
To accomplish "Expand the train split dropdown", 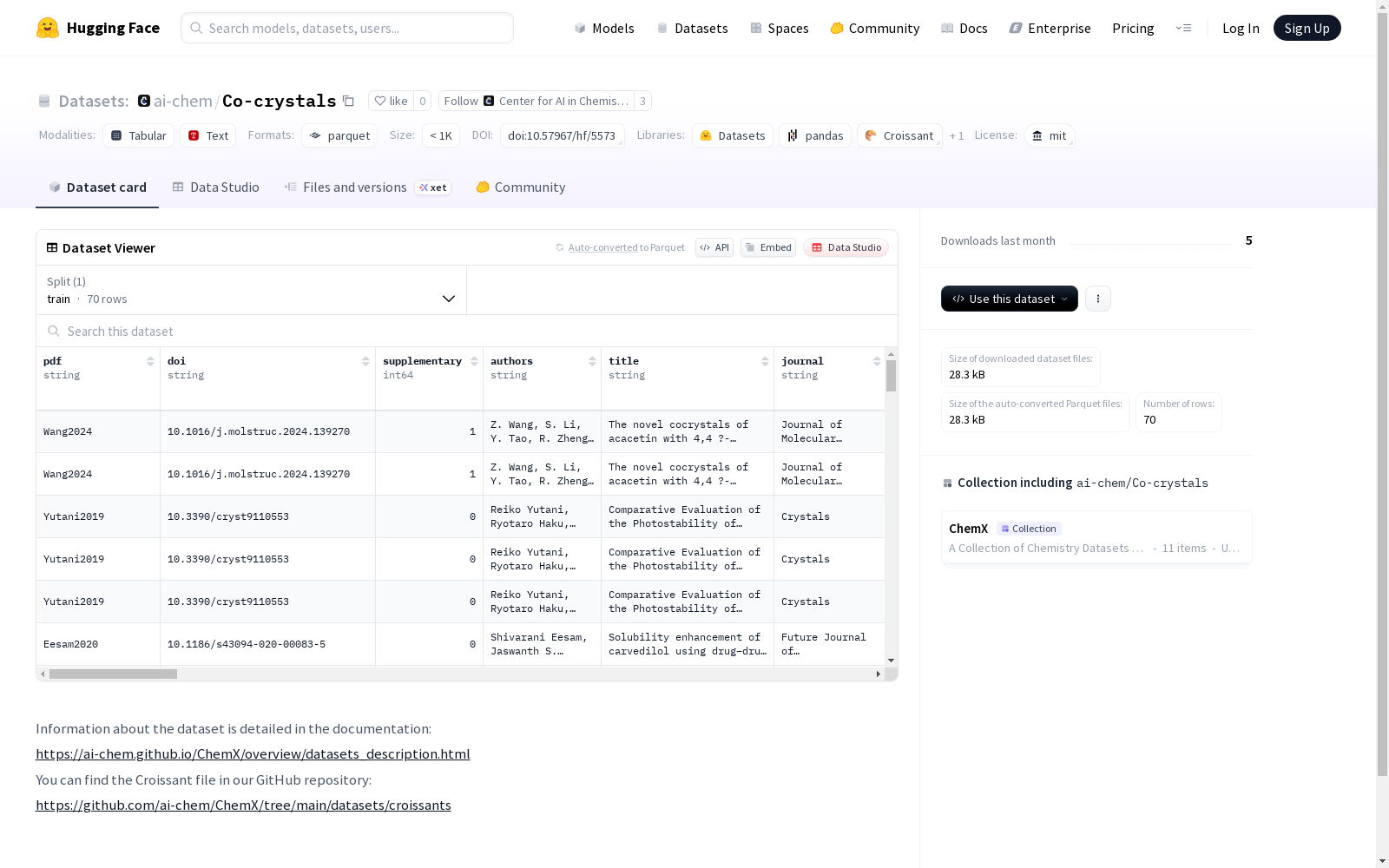I will 252,290.
